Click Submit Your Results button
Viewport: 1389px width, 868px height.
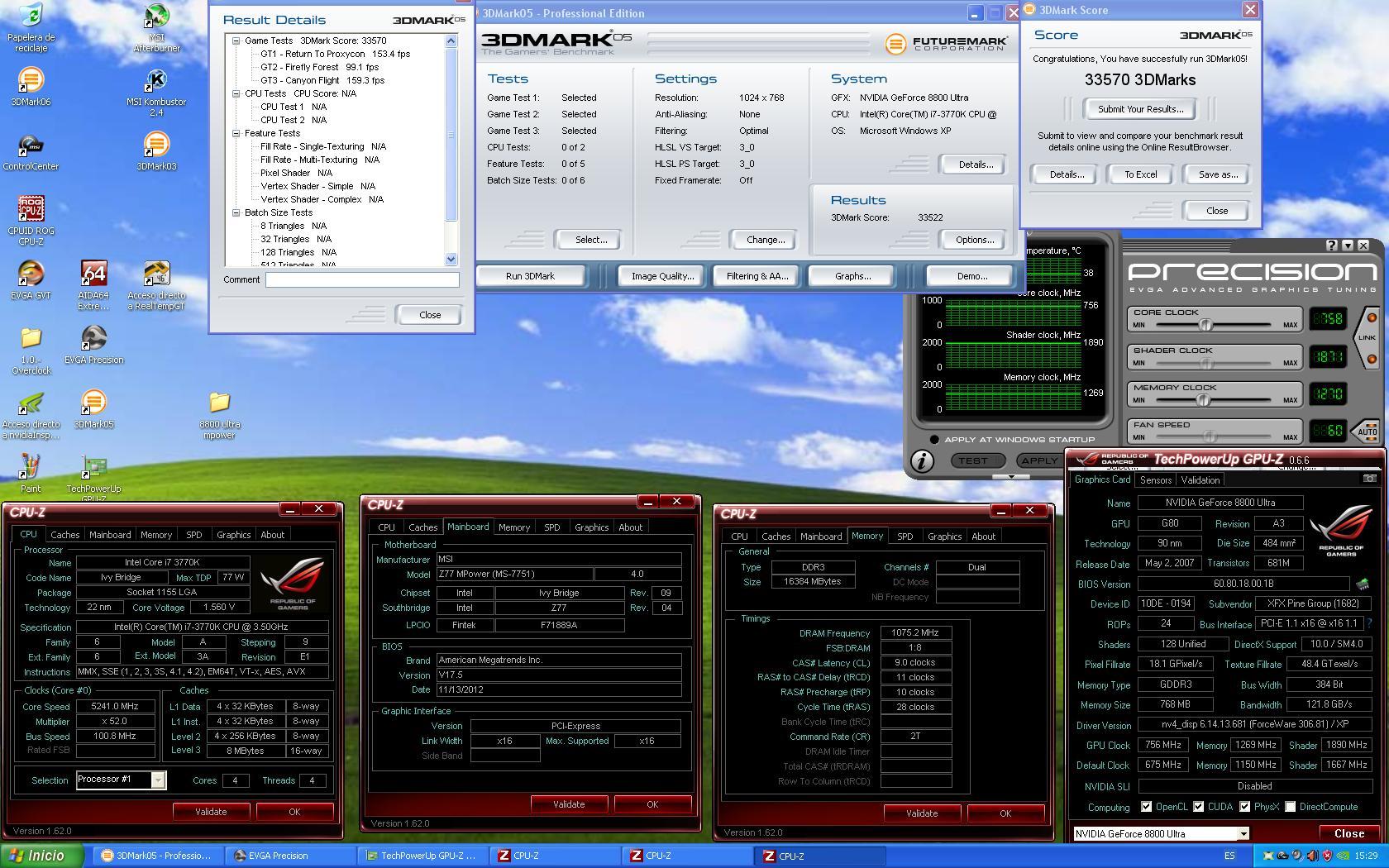[x=1140, y=109]
